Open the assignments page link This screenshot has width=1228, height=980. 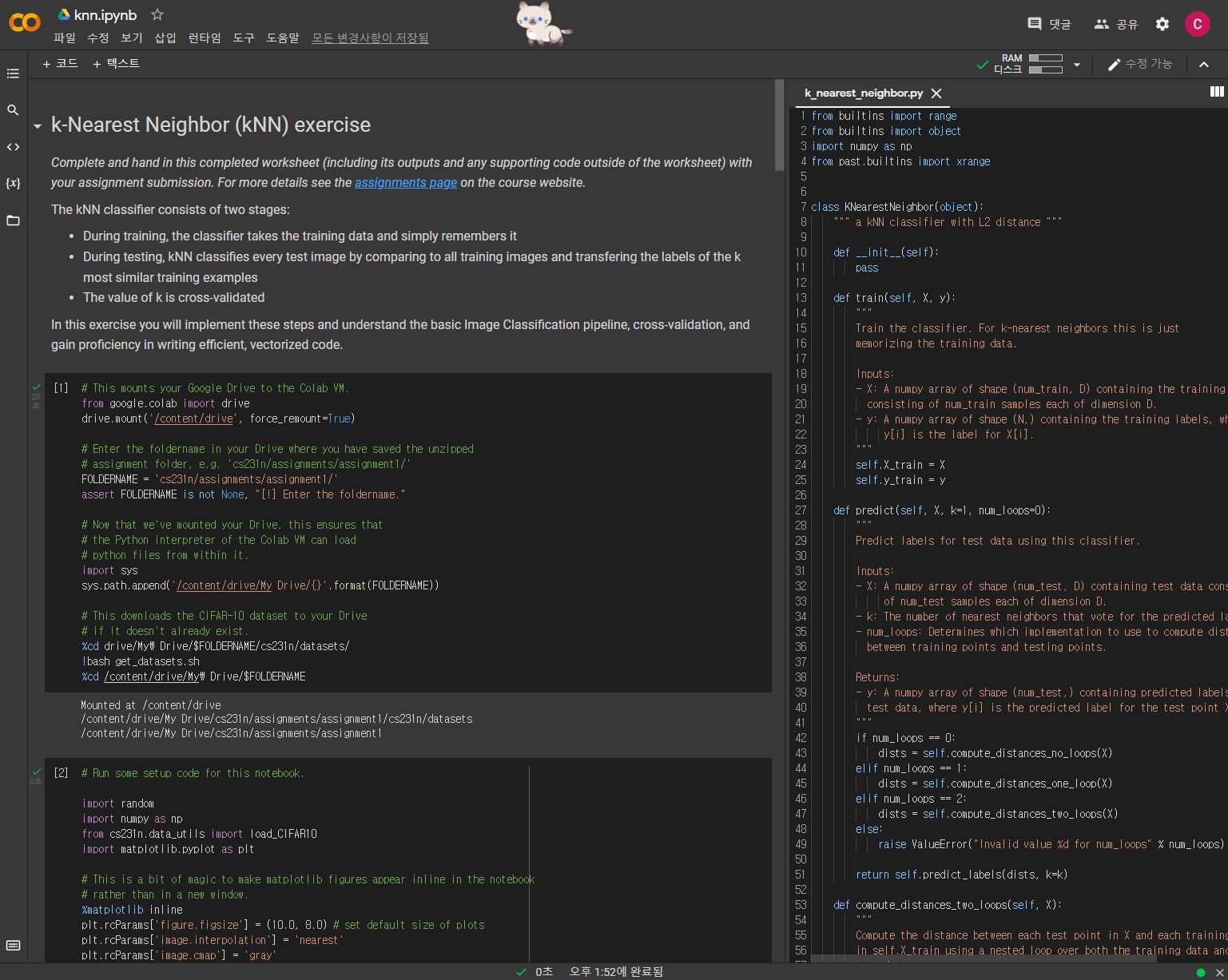[406, 182]
